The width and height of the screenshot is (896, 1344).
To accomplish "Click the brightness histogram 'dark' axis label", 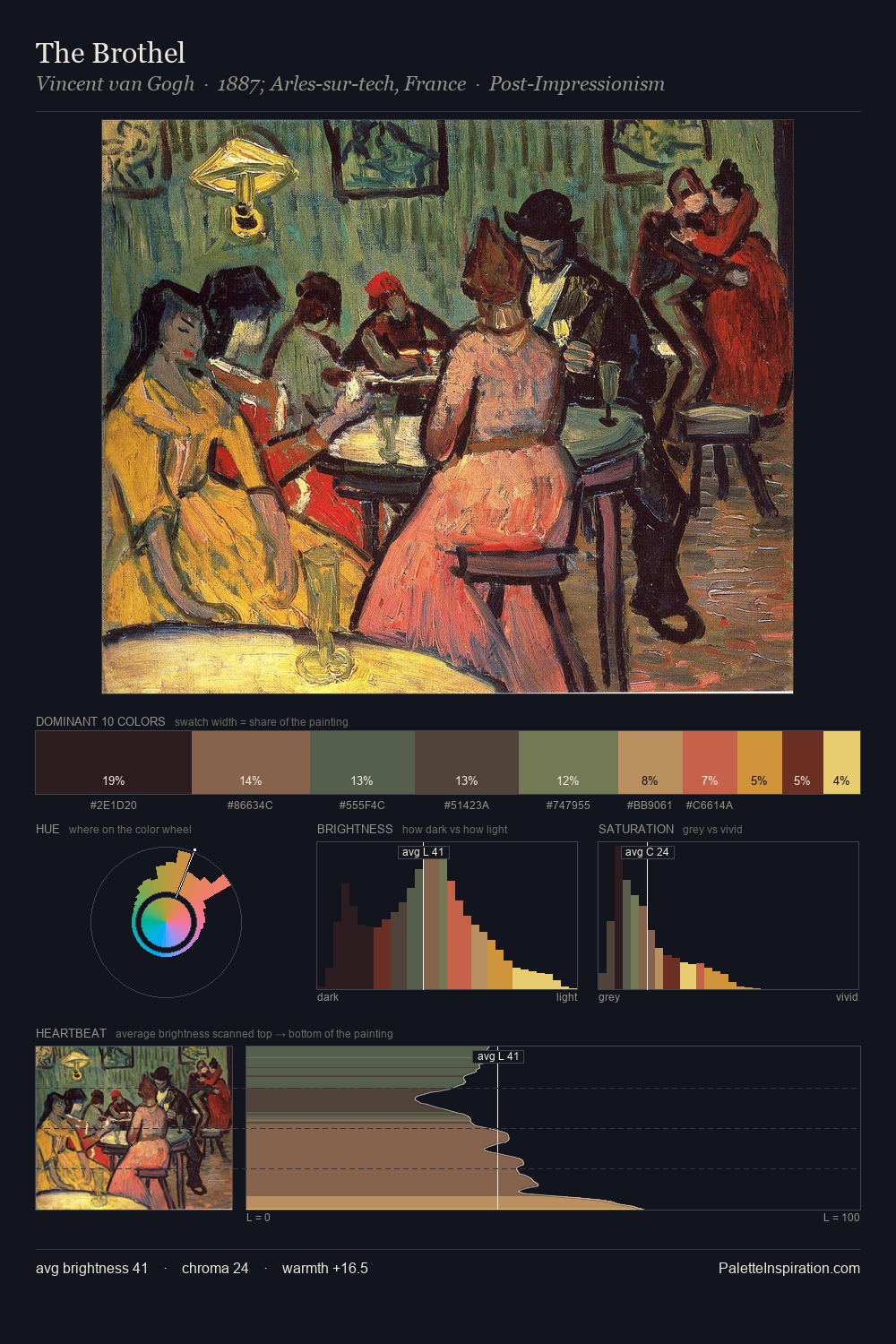I will [x=328, y=996].
